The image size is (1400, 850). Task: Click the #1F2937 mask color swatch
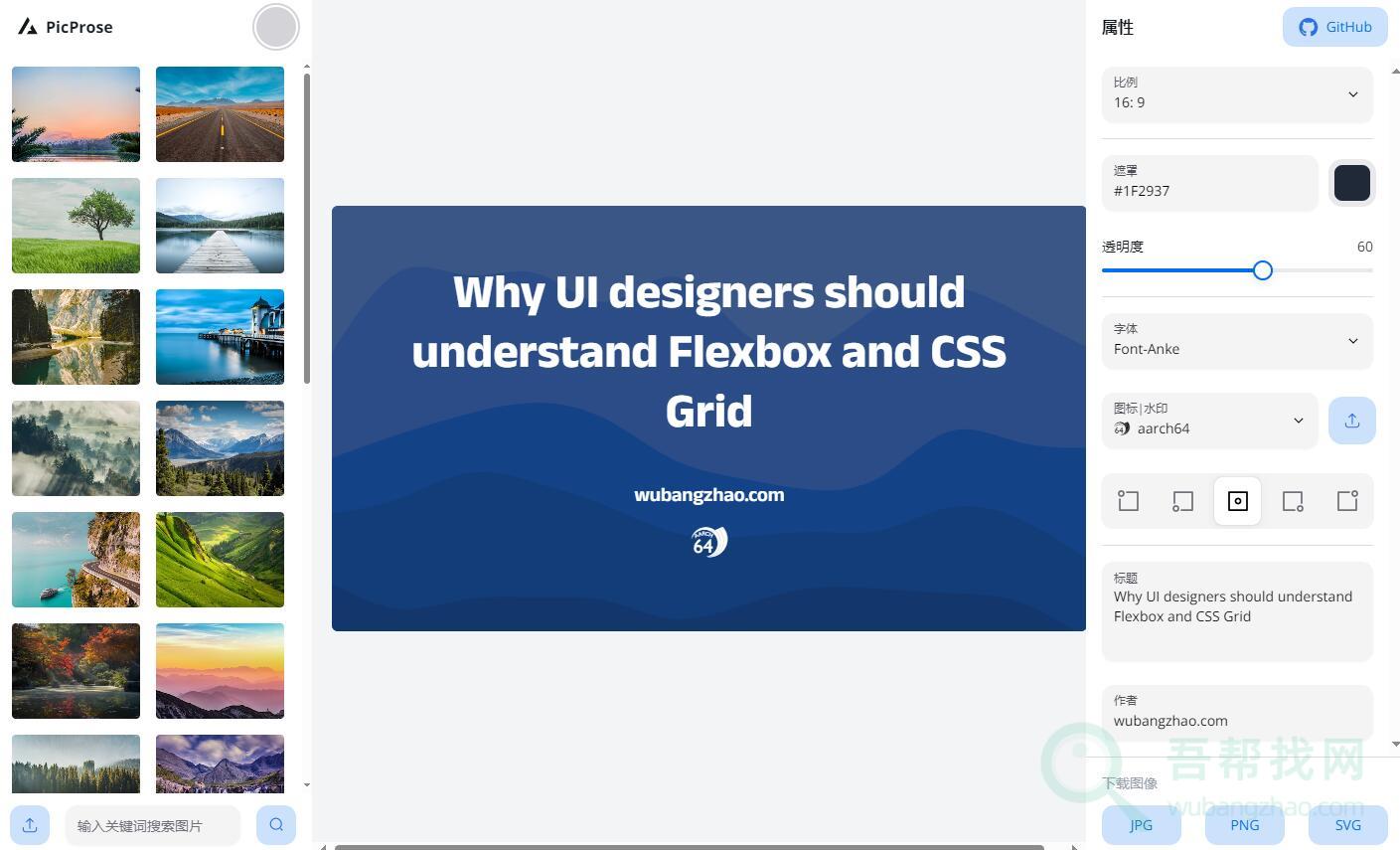click(x=1351, y=183)
